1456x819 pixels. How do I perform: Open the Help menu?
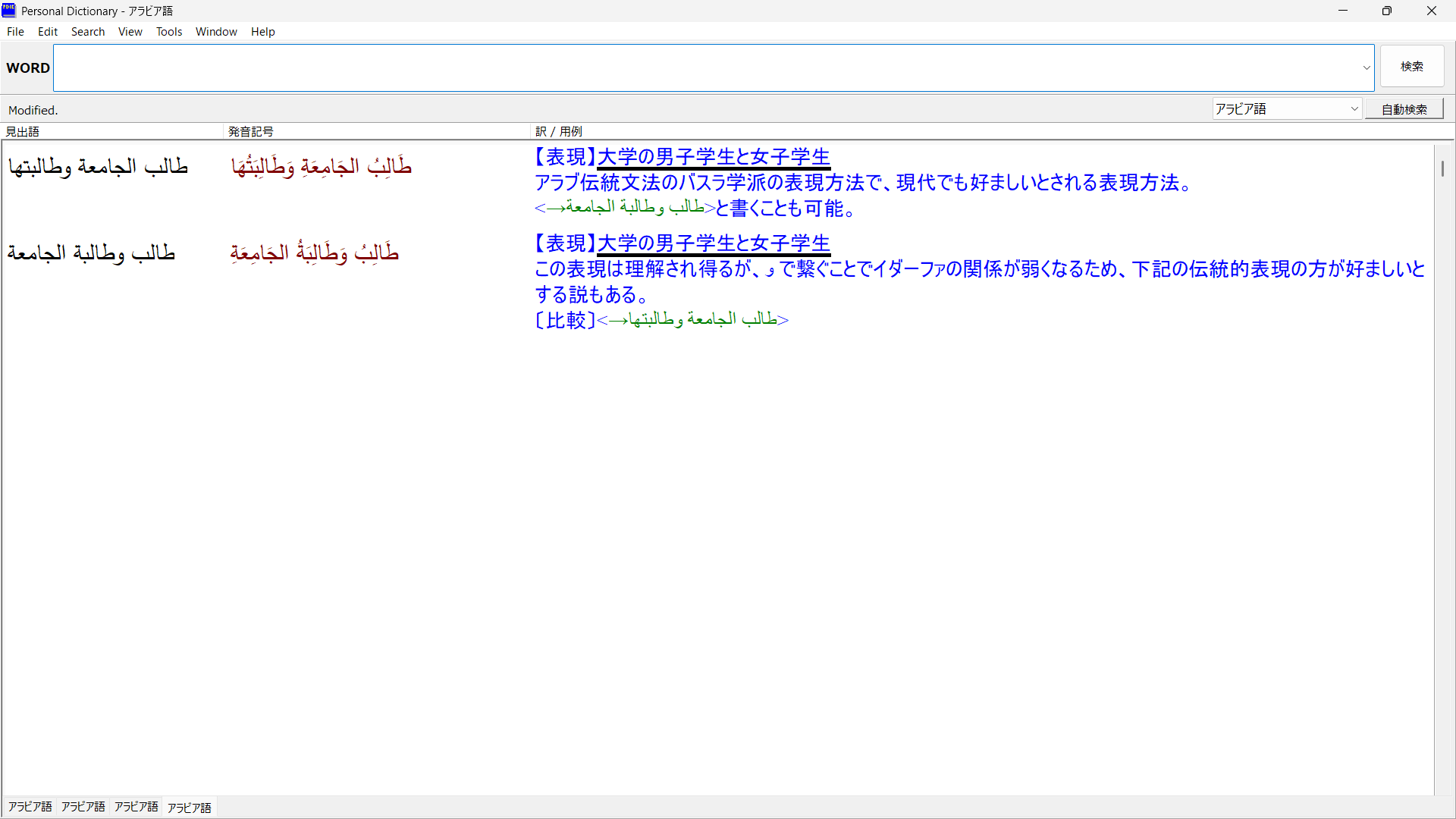click(x=262, y=32)
